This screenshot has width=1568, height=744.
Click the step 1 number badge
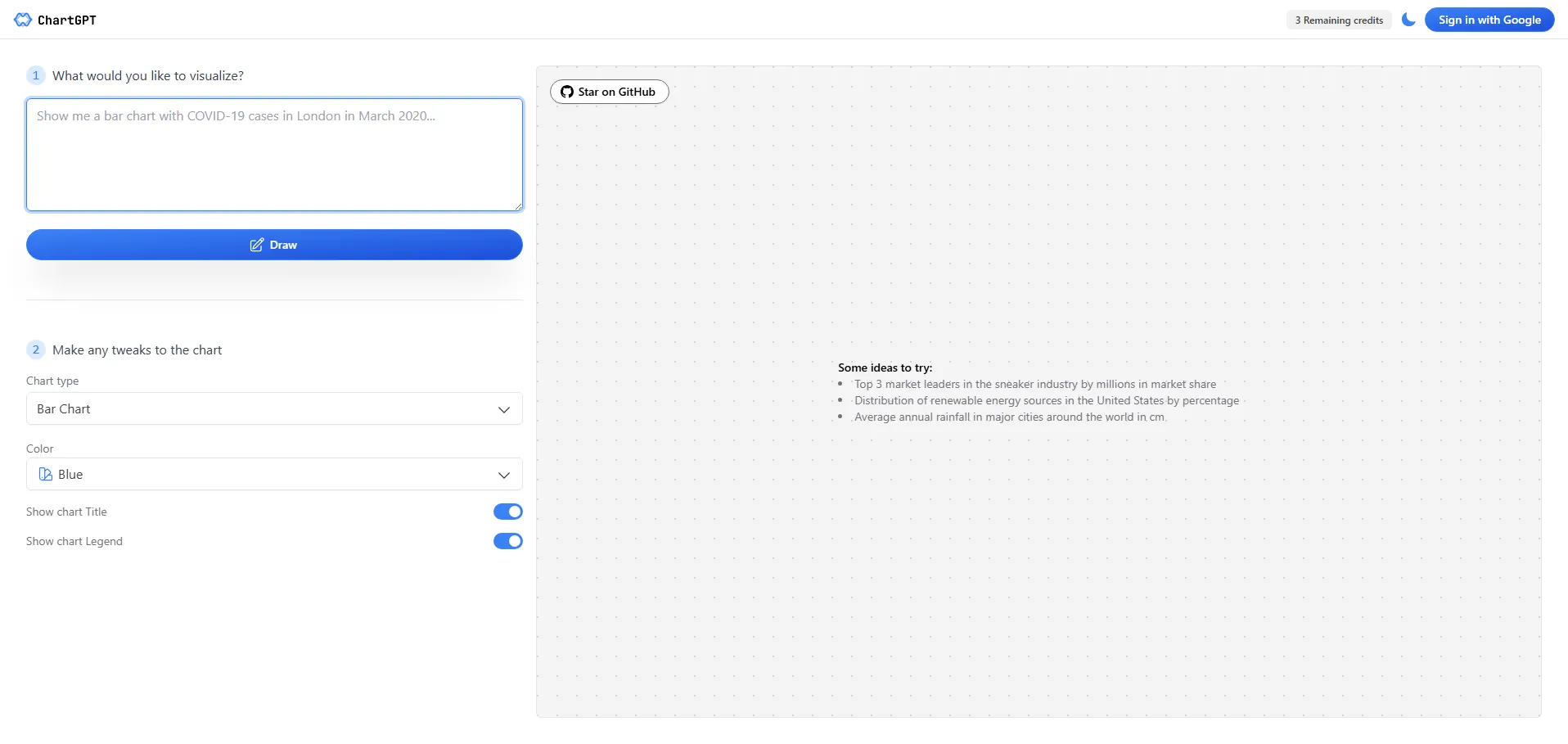(x=35, y=75)
